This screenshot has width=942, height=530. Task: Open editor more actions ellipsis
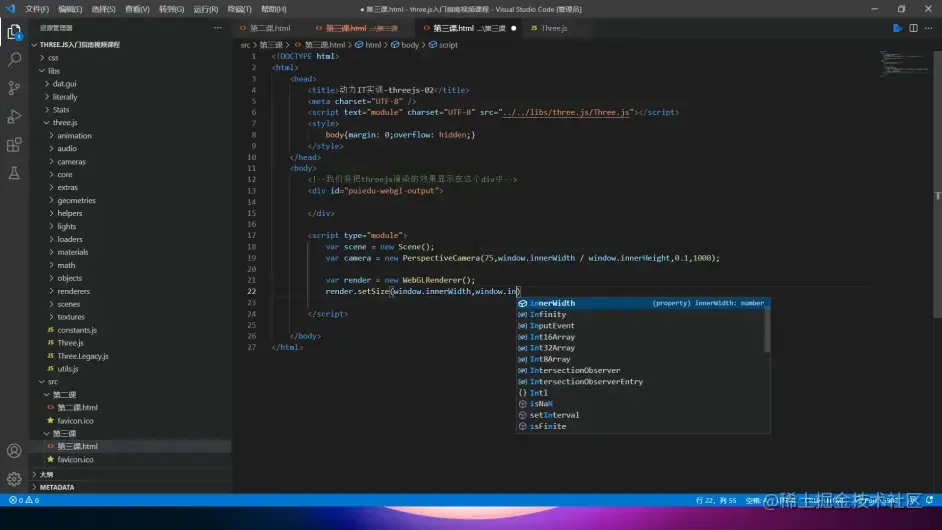(929, 28)
